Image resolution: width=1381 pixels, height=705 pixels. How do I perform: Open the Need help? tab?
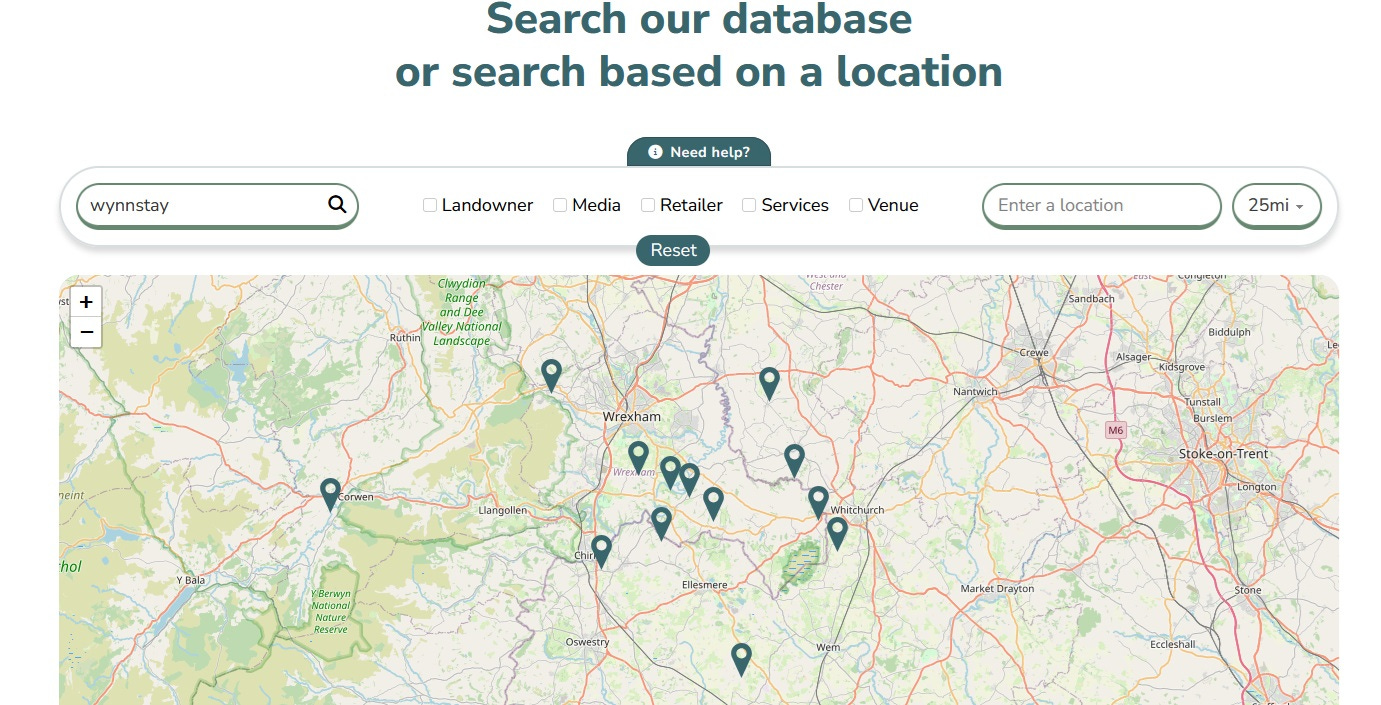[699, 152]
